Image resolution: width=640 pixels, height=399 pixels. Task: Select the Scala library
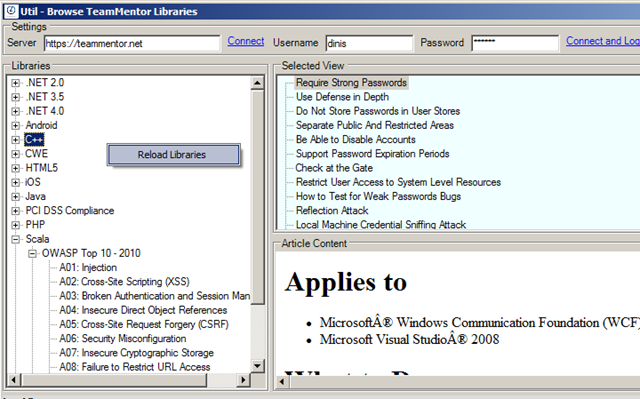38,239
